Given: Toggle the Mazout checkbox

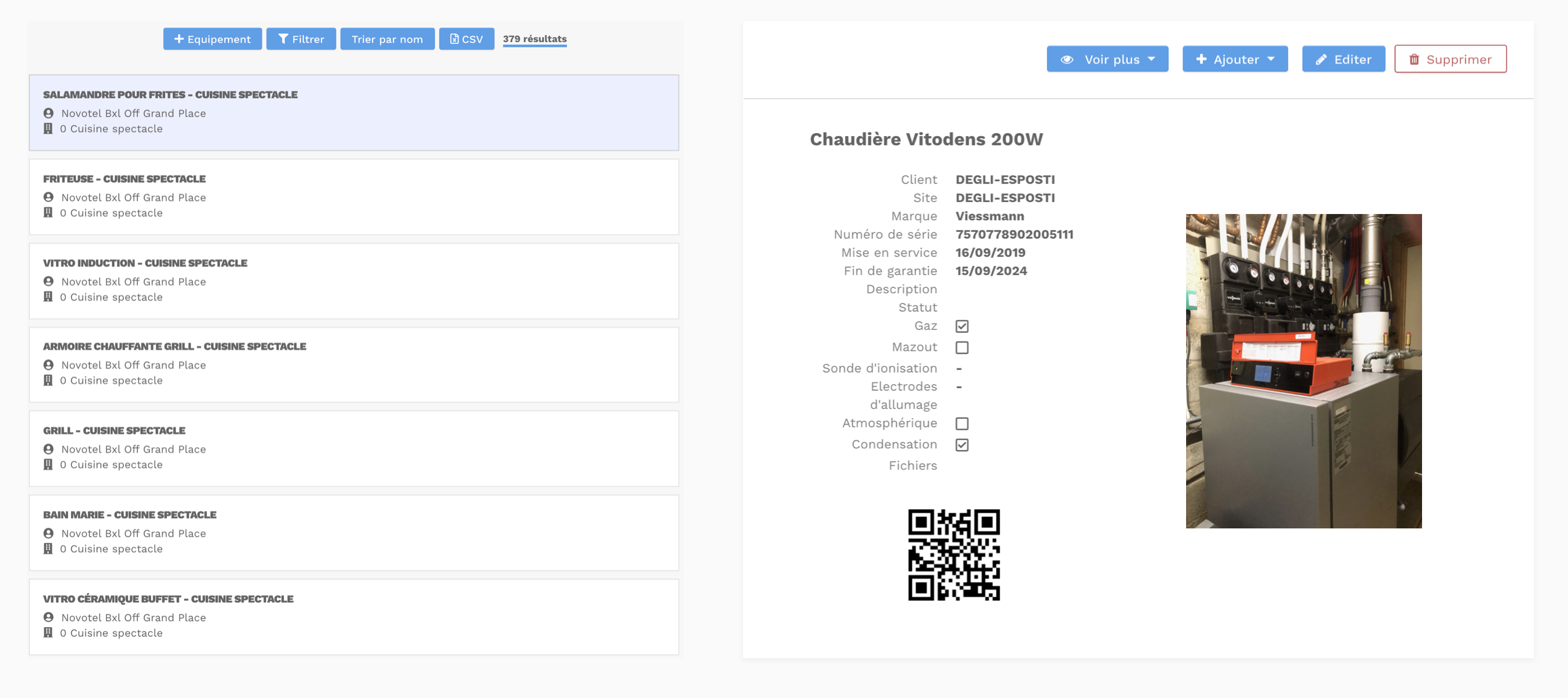Looking at the screenshot, I should tap(962, 347).
